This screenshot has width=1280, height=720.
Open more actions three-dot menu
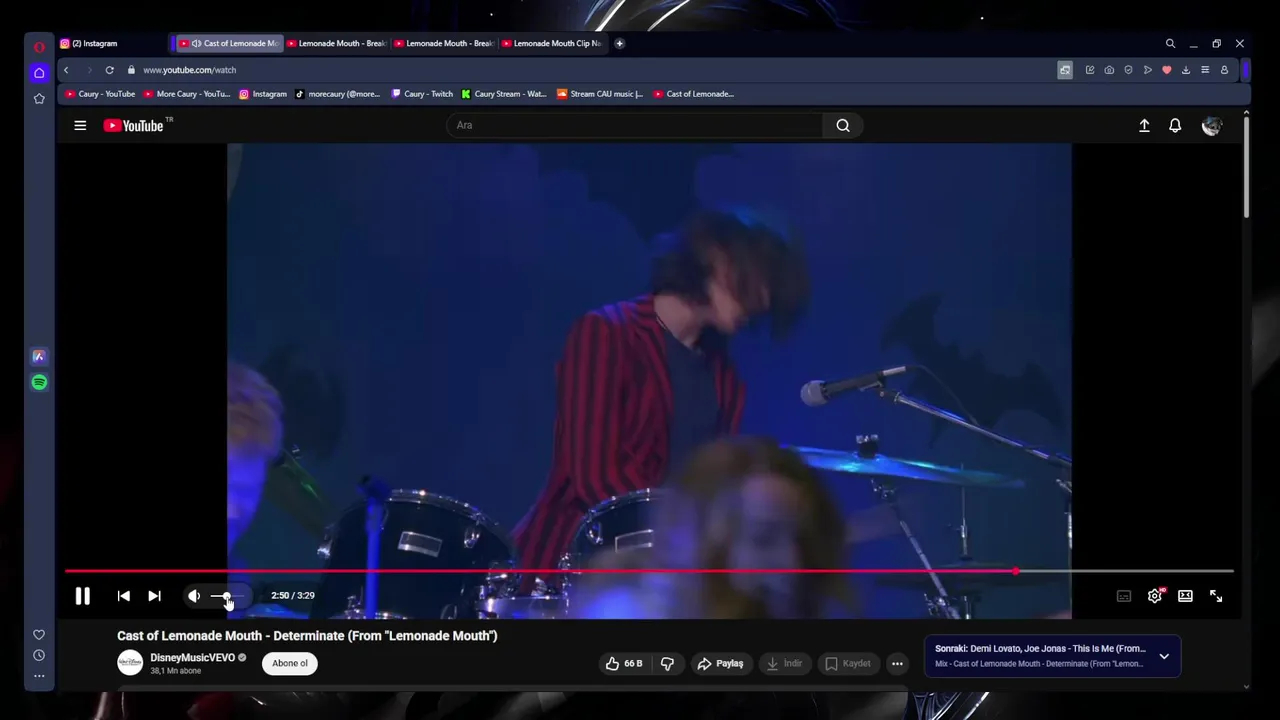(x=897, y=663)
